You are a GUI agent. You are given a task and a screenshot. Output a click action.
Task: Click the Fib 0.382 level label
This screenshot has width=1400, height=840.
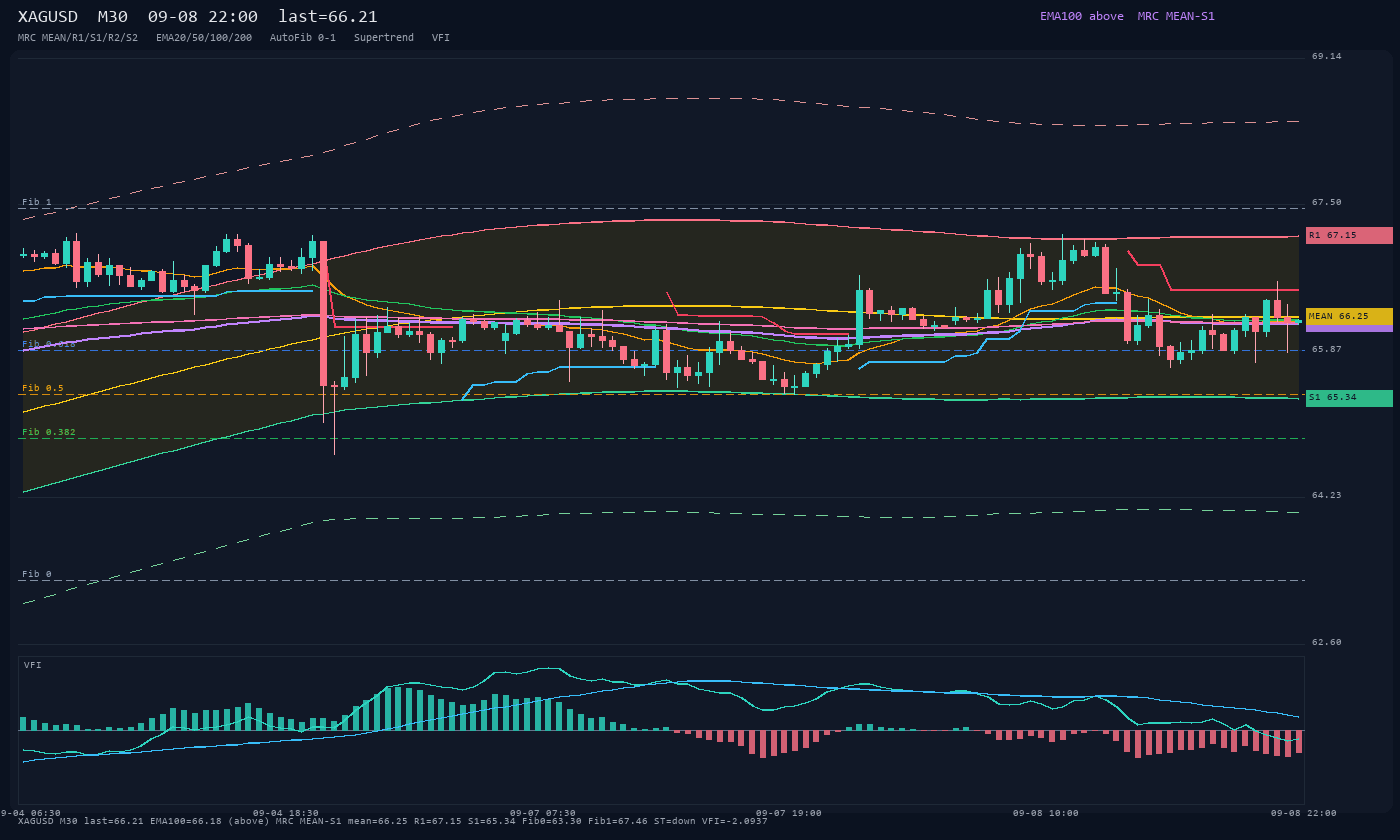tap(49, 432)
